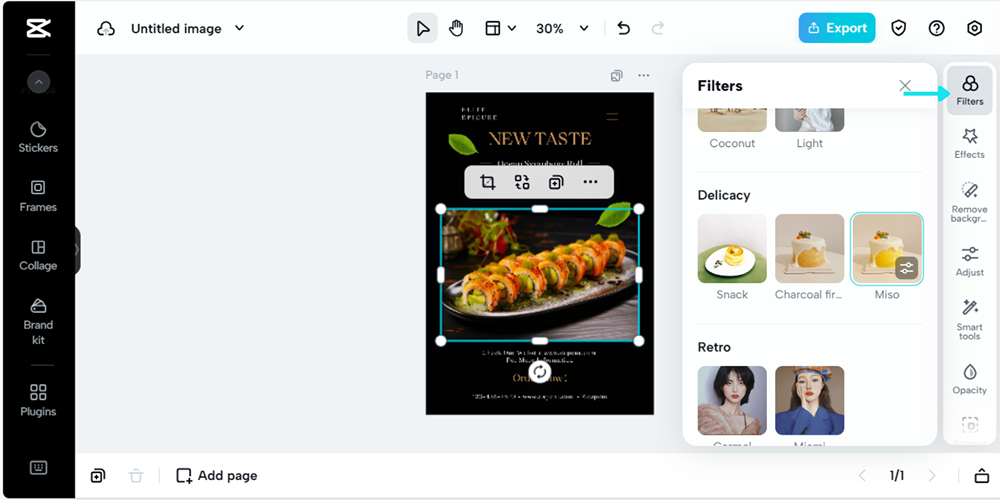1000x500 pixels.
Task: Open the Brand kit panel
Action: (x=38, y=321)
